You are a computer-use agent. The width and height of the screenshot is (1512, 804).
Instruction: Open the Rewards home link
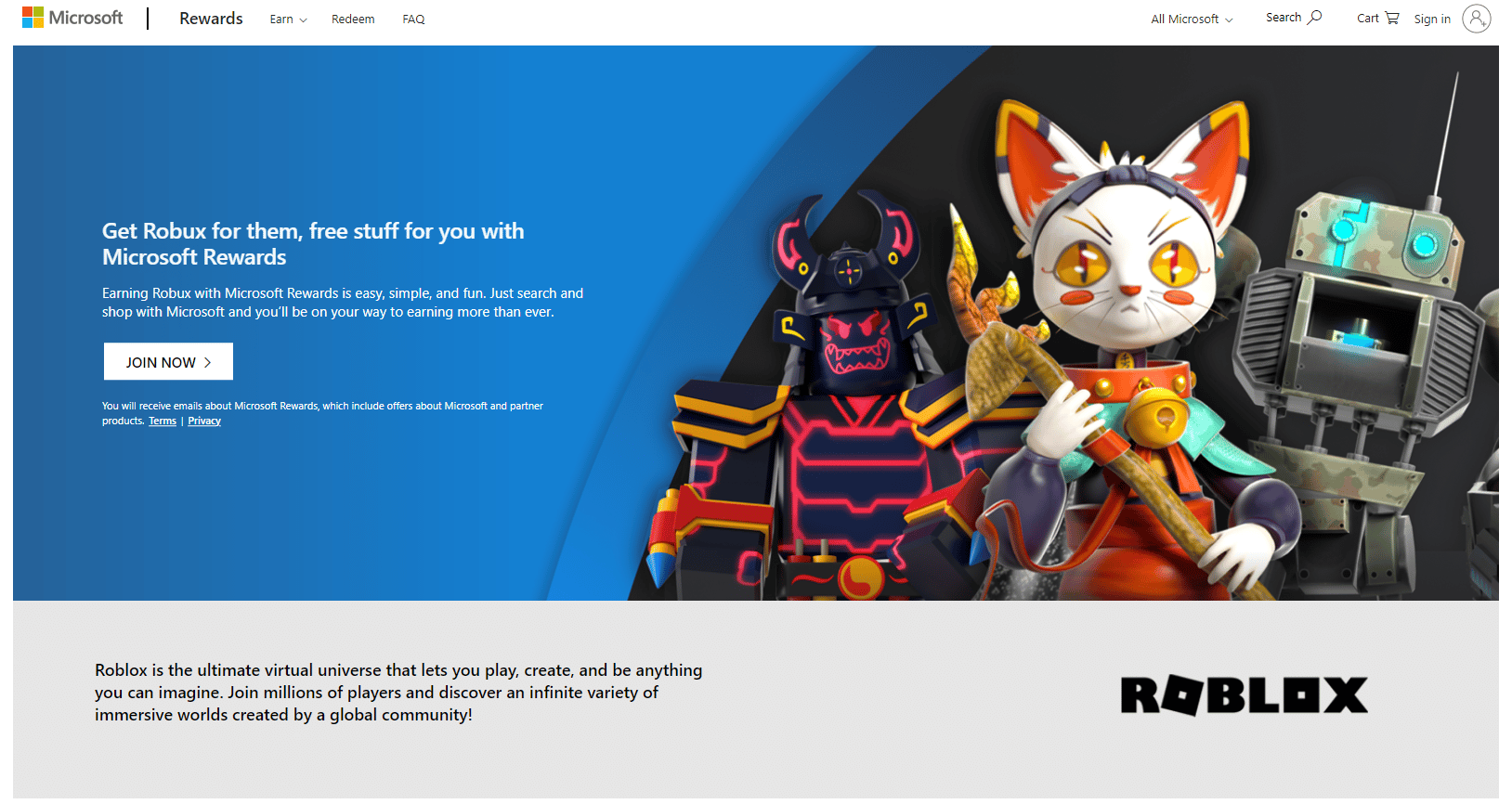(211, 19)
